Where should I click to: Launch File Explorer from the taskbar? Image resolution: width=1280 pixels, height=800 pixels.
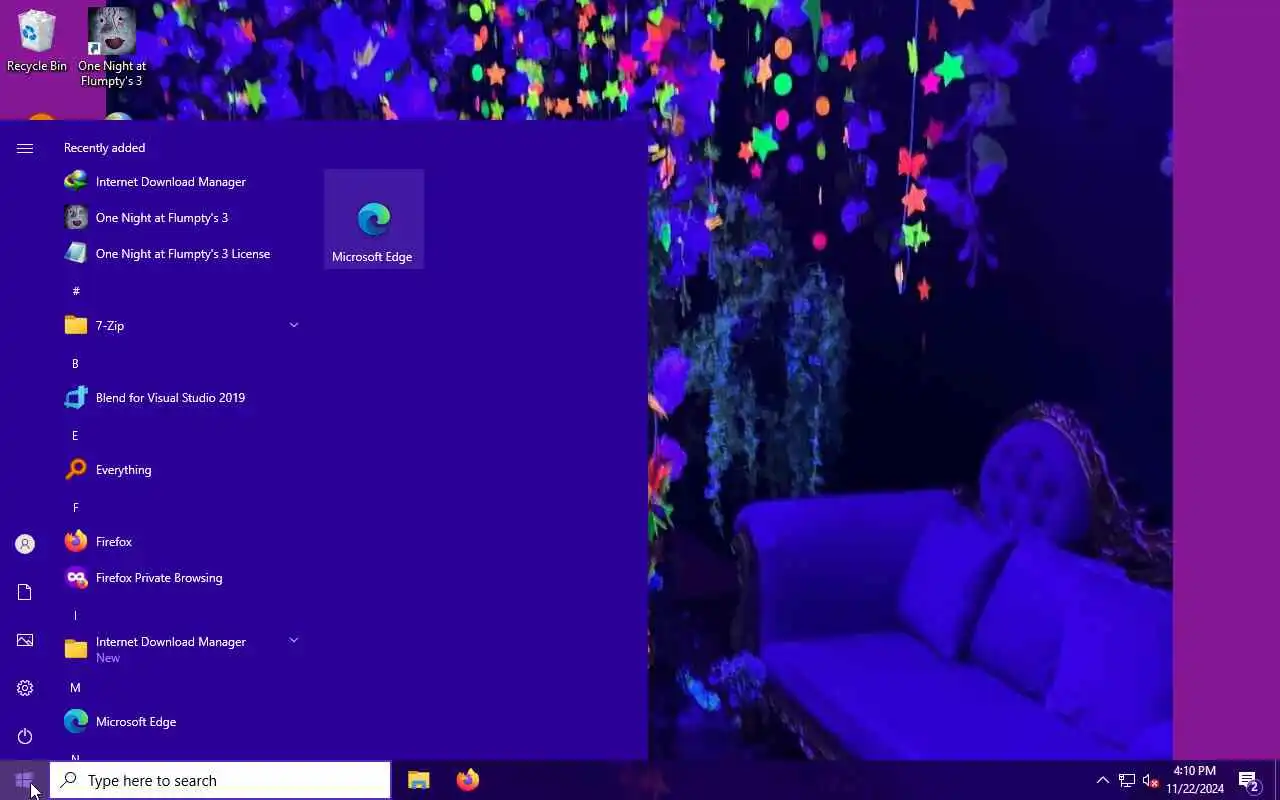[x=418, y=780]
